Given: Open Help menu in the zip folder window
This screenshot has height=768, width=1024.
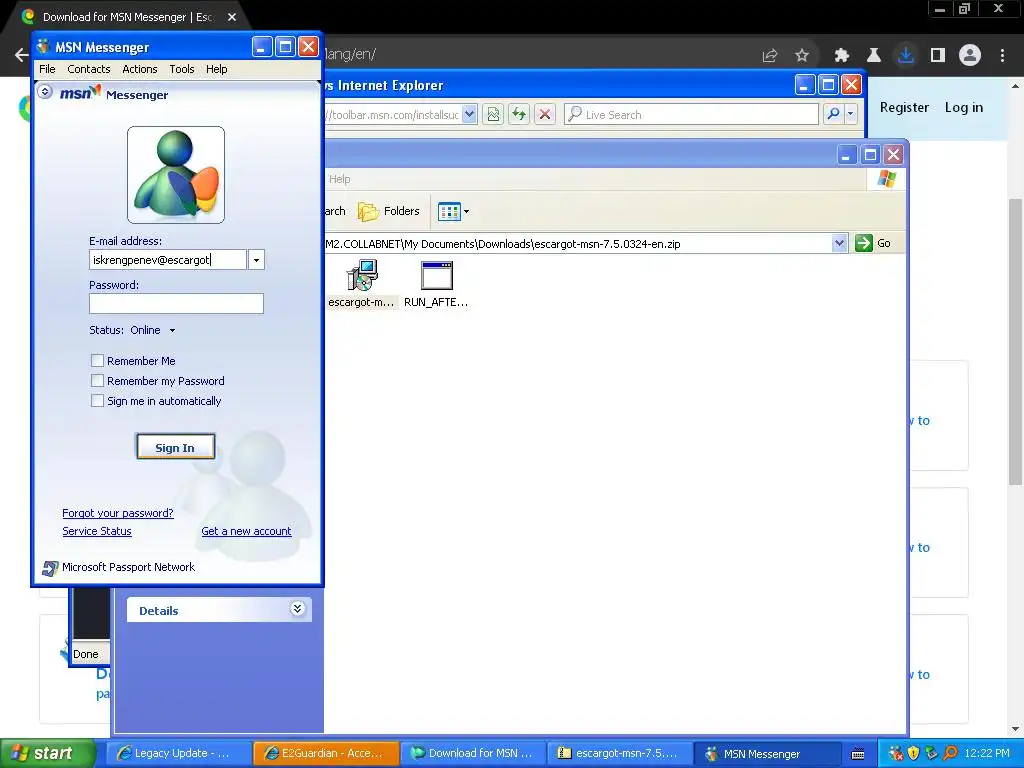Looking at the screenshot, I should [340, 179].
